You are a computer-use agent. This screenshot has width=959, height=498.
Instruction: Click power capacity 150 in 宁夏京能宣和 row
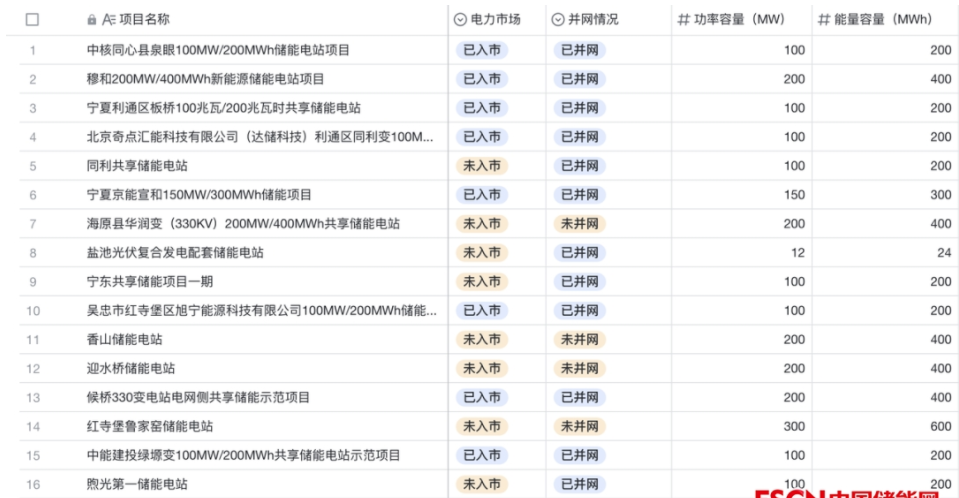(794, 195)
